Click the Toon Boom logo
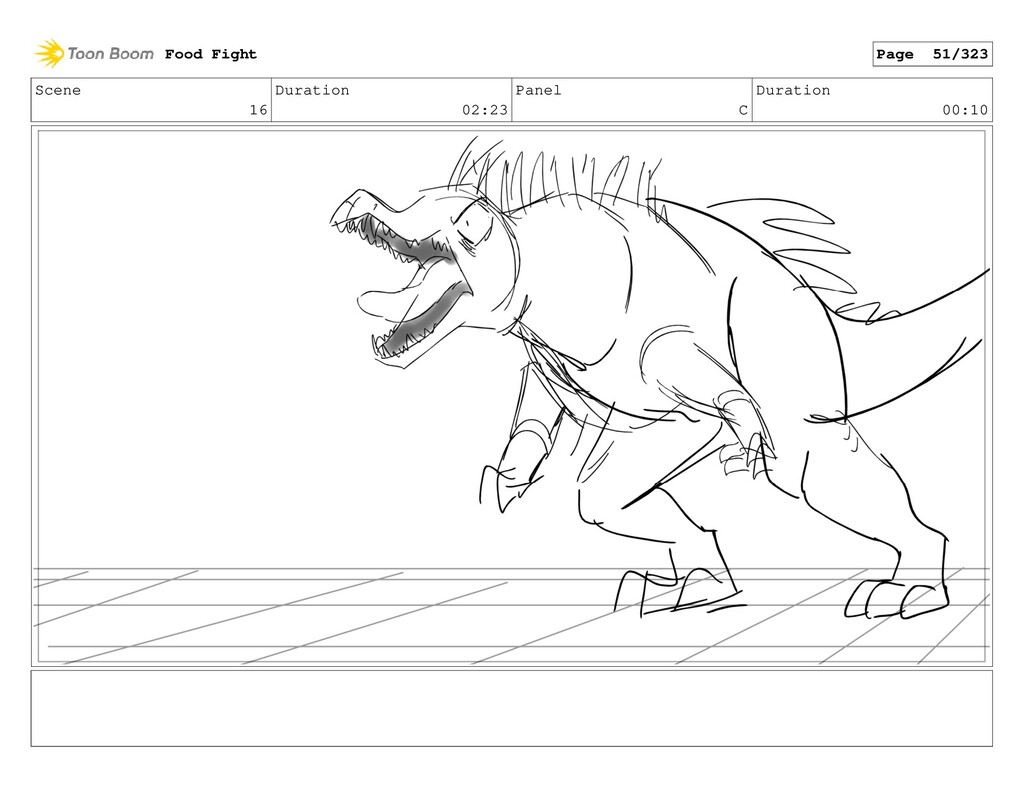 click(x=94, y=54)
